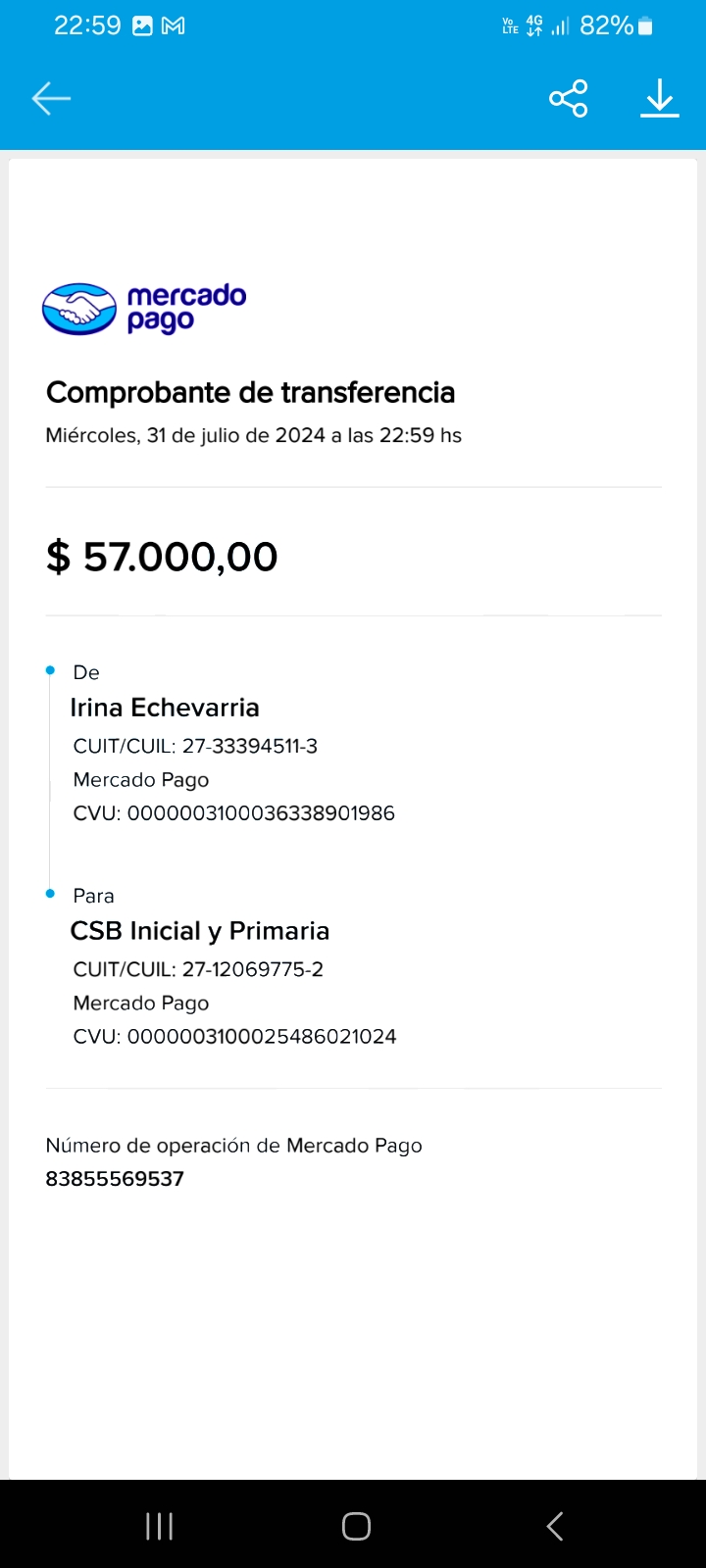Tap the transfer amount $ 57.000,00
The width and height of the screenshot is (706, 1568).
click(x=162, y=557)
